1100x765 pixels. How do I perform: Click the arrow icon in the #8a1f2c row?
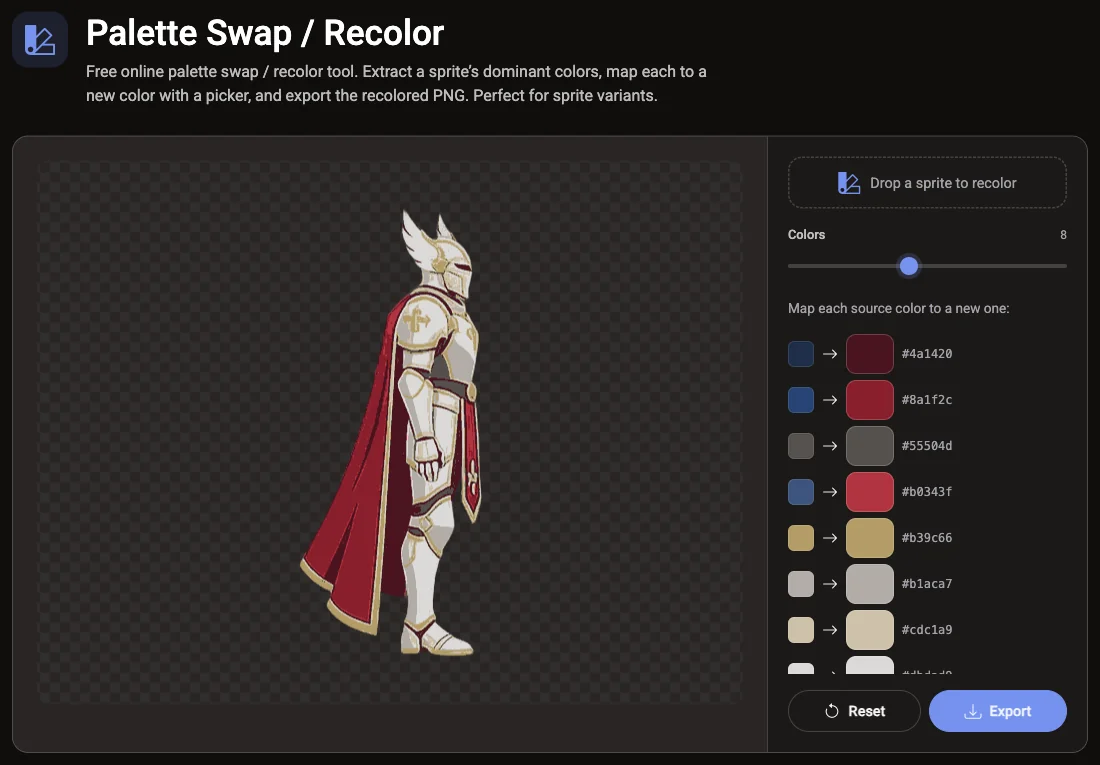click(x=830, y=400)
